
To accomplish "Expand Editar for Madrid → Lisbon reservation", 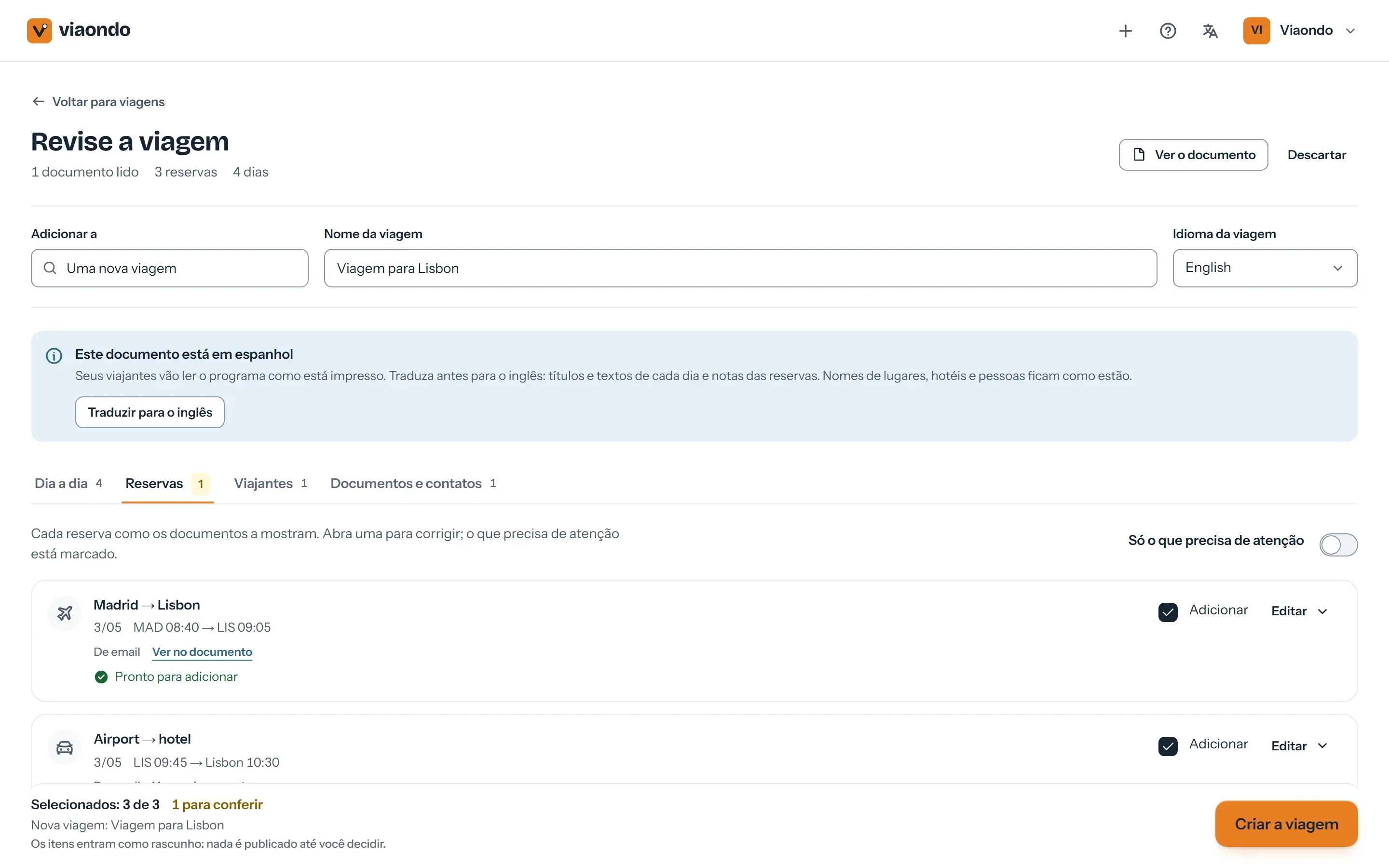I will [1299, 611].
